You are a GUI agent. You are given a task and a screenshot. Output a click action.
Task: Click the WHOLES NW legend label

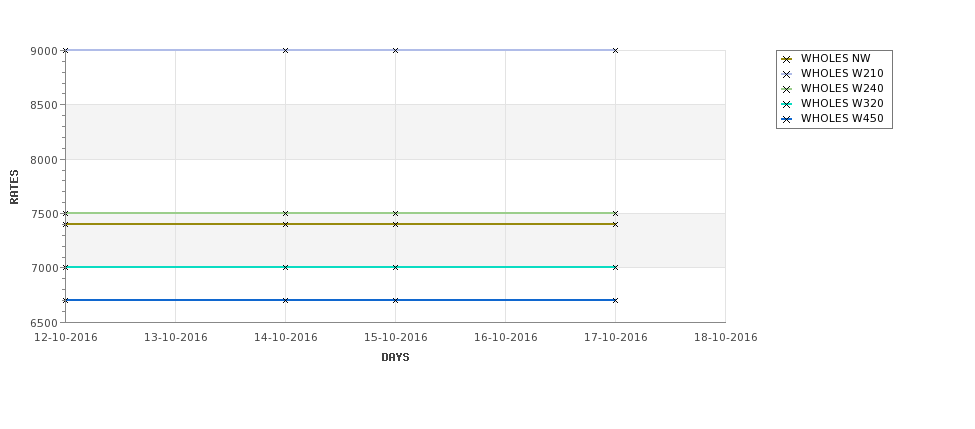click(x=835, y=58)
